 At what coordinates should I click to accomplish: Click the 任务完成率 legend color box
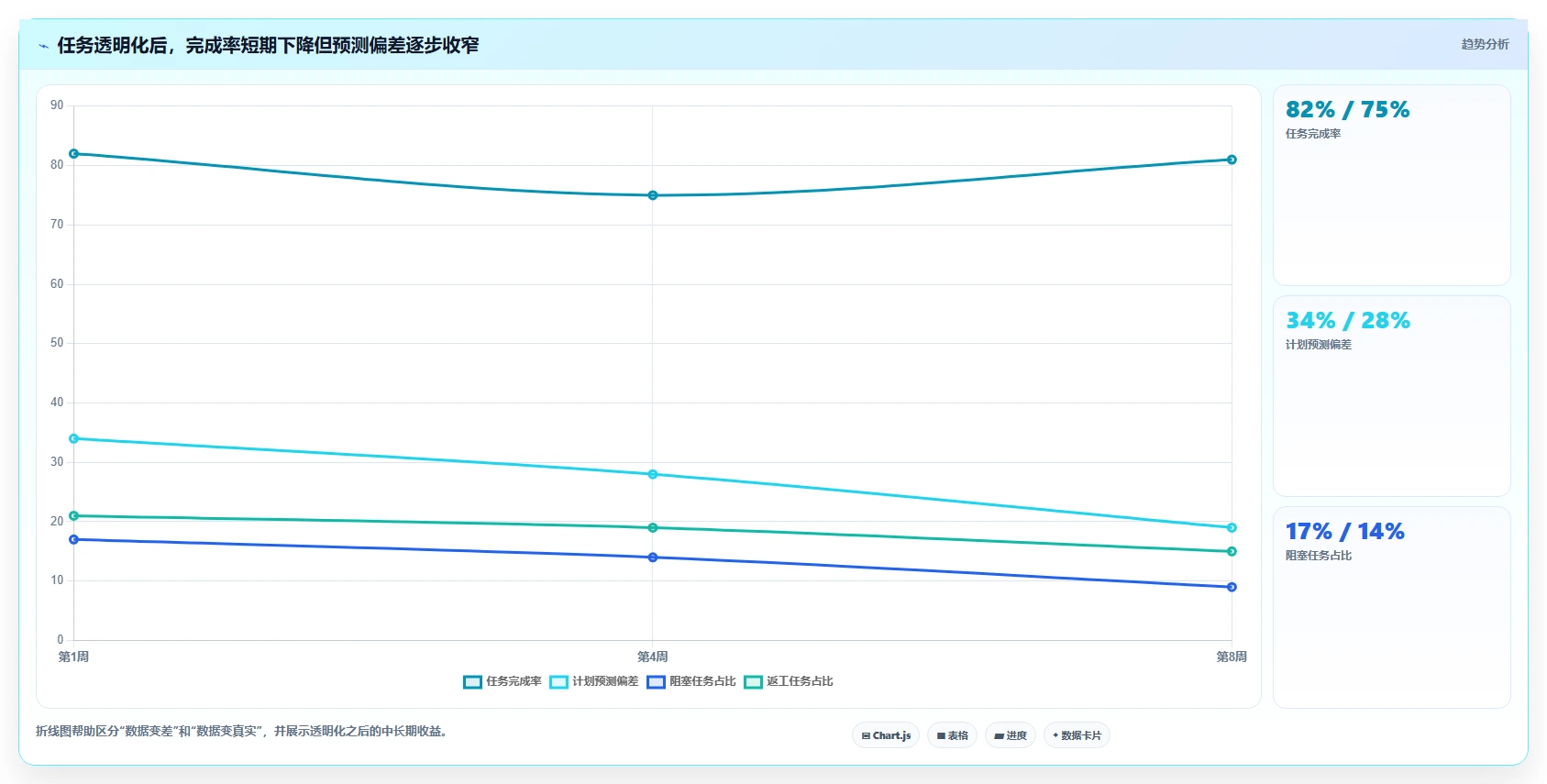point(472,681)
